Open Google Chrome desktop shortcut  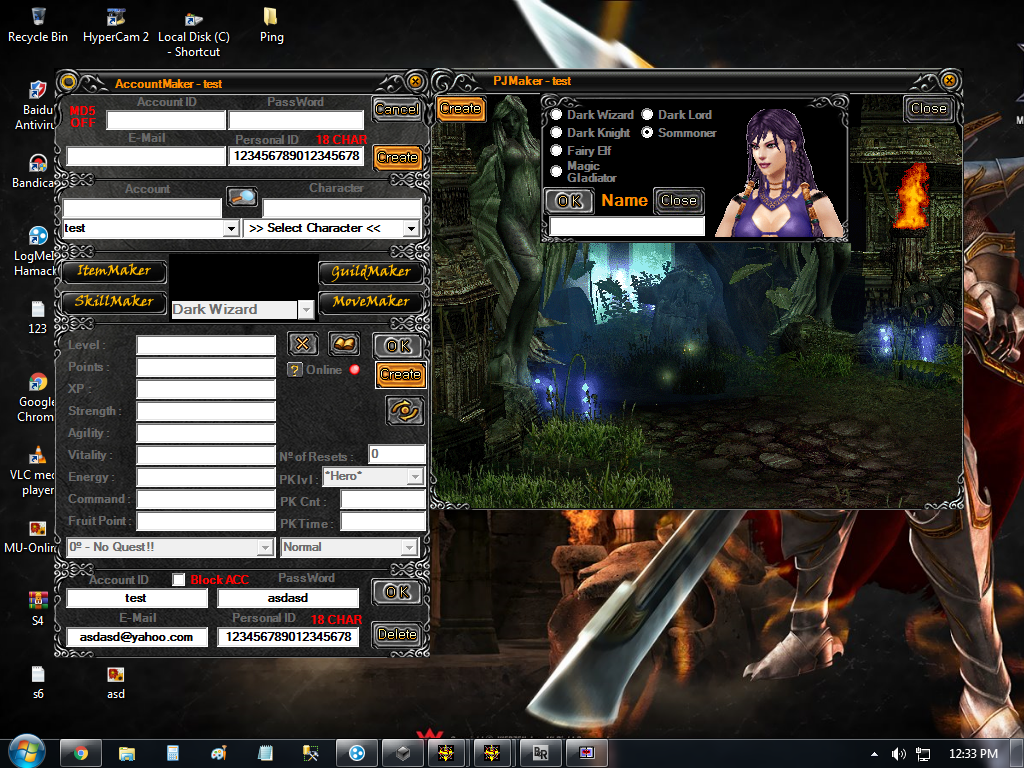pos(37,398)
